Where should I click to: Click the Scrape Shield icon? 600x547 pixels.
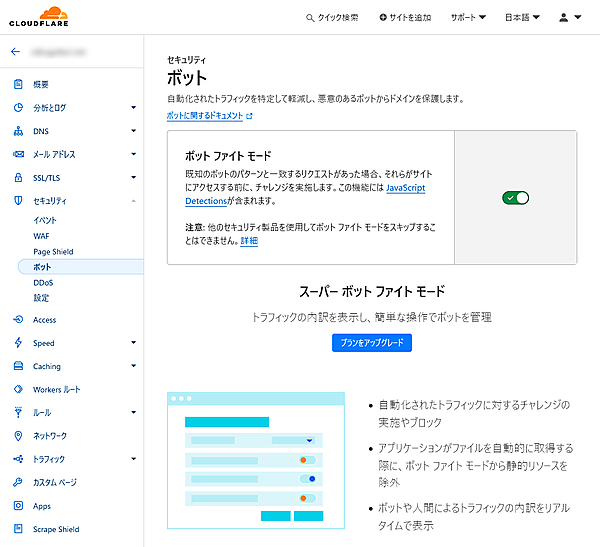18,529
